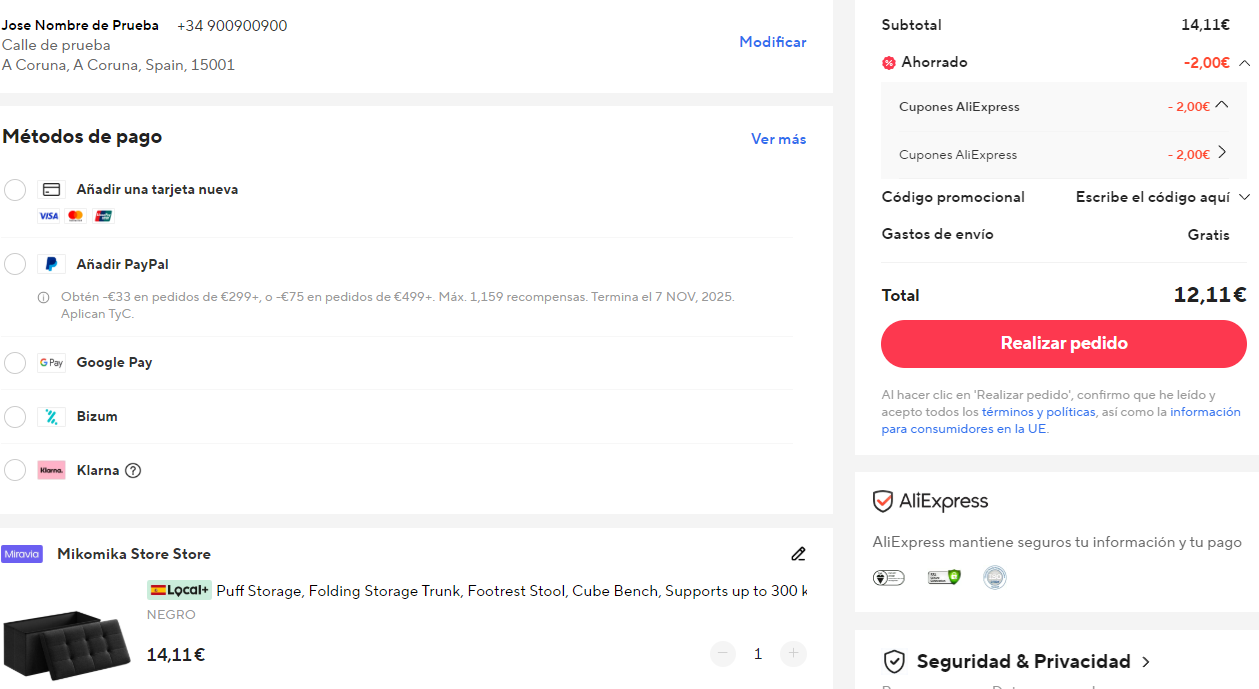This screenshot has height=689, width=1259.
Task: Click the Seguridad & Privacidad shield icon
Action: tap(894, 662)
